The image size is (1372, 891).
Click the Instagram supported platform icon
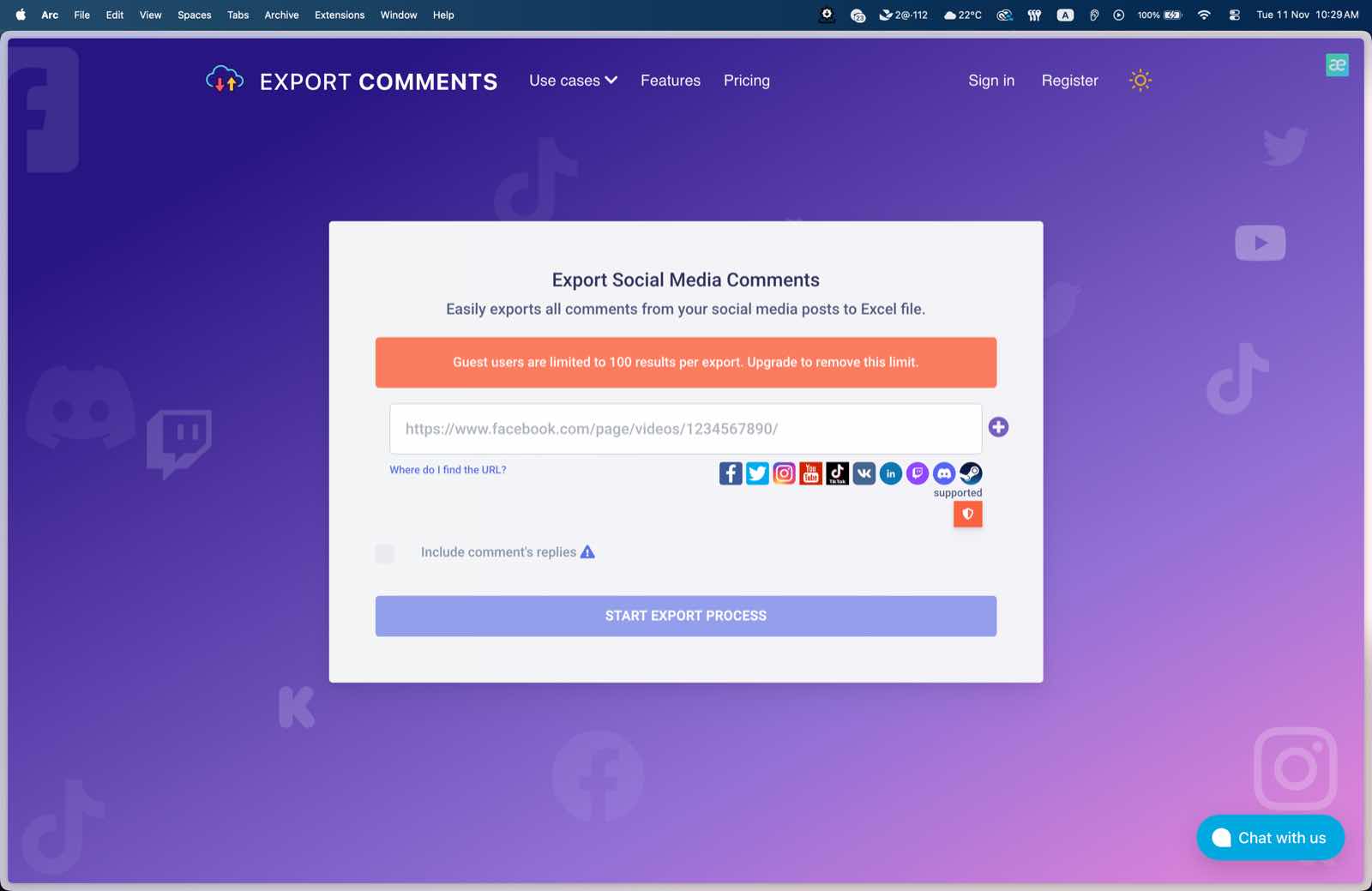point(784,473)
